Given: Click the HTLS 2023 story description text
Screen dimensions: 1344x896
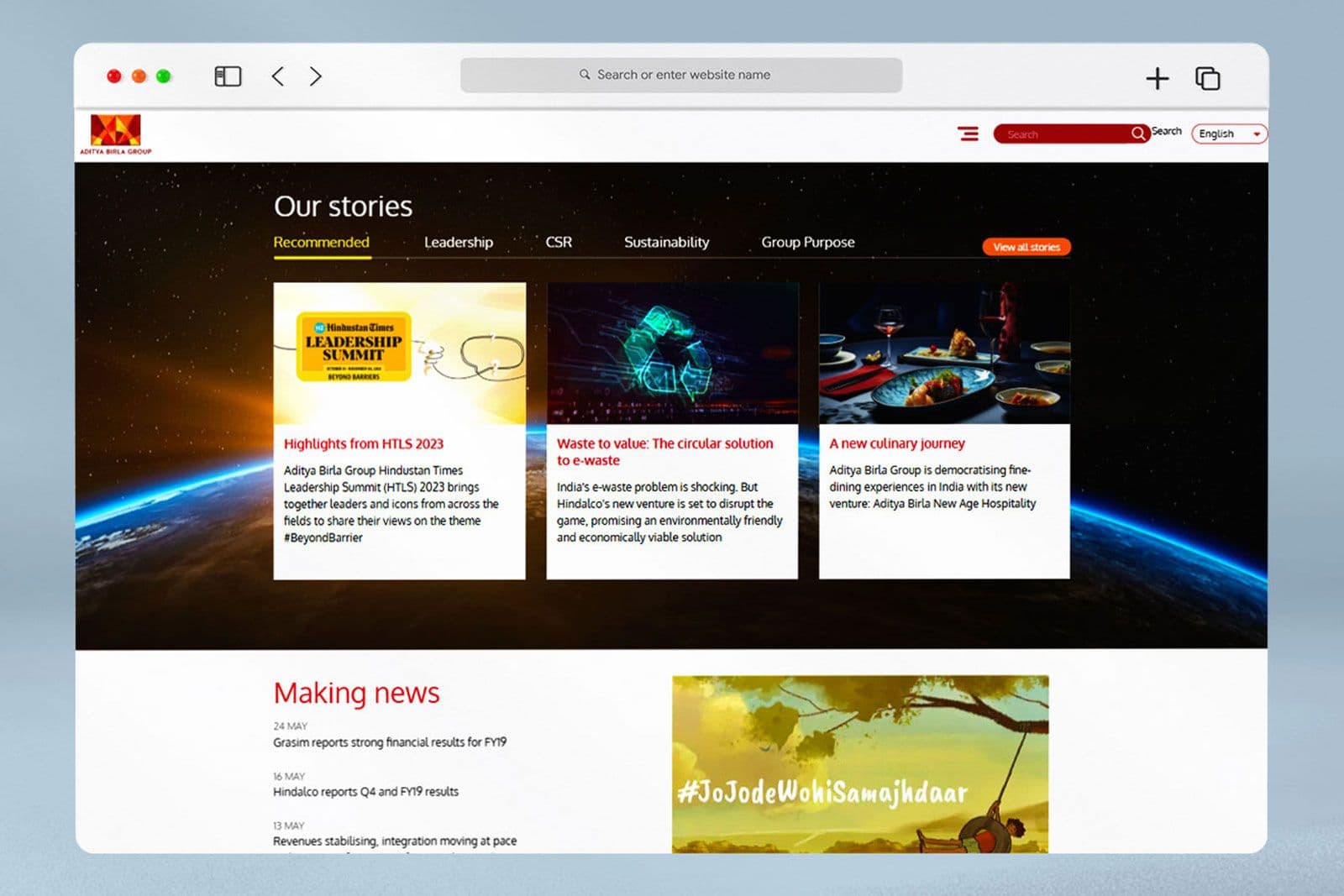Looking at the screenshot, I should click(391, 504).
